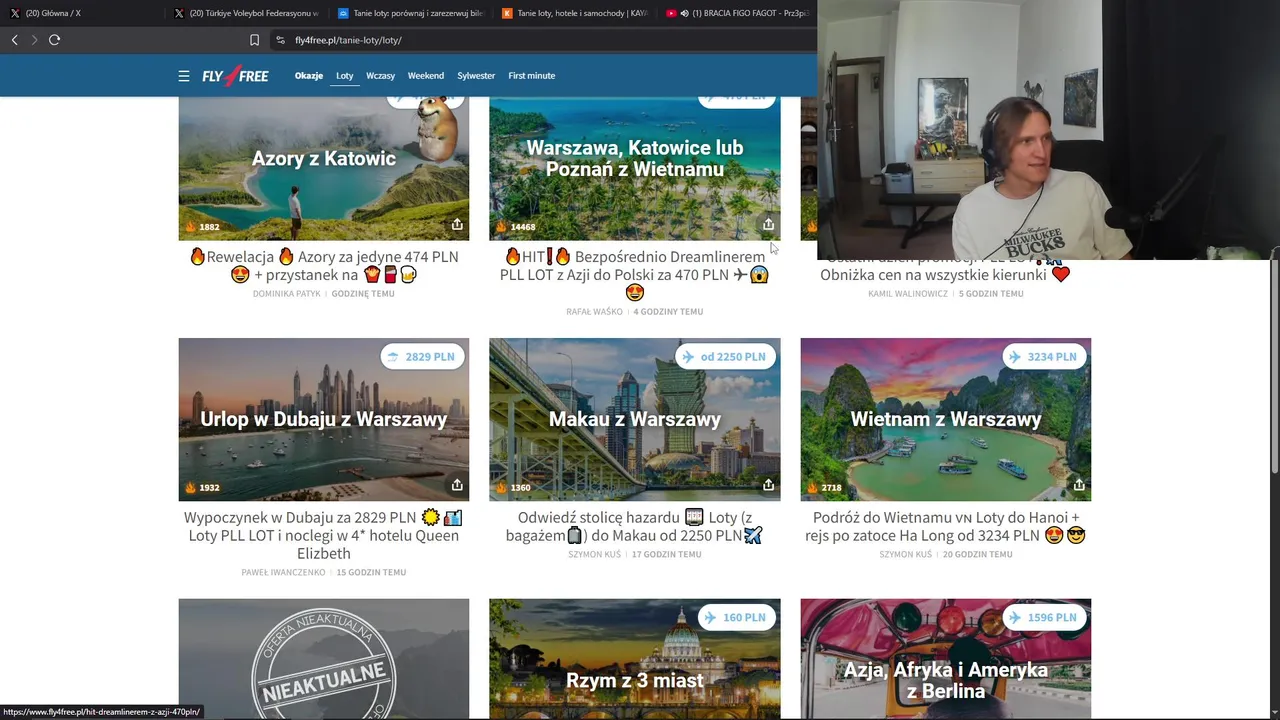Click the 2829 PLN price badge
Screen dimensions: 1280x720
click(x=421, y=357)
